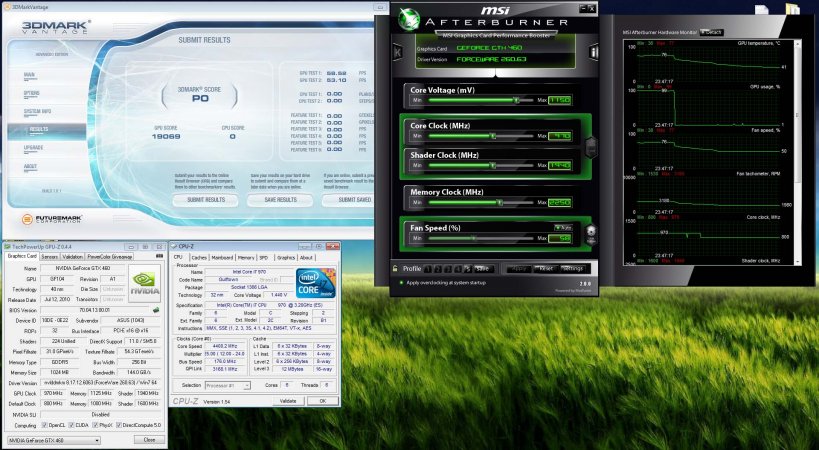
Task: Select Afterburner profile slot 3
Action: tap(448, 269)
